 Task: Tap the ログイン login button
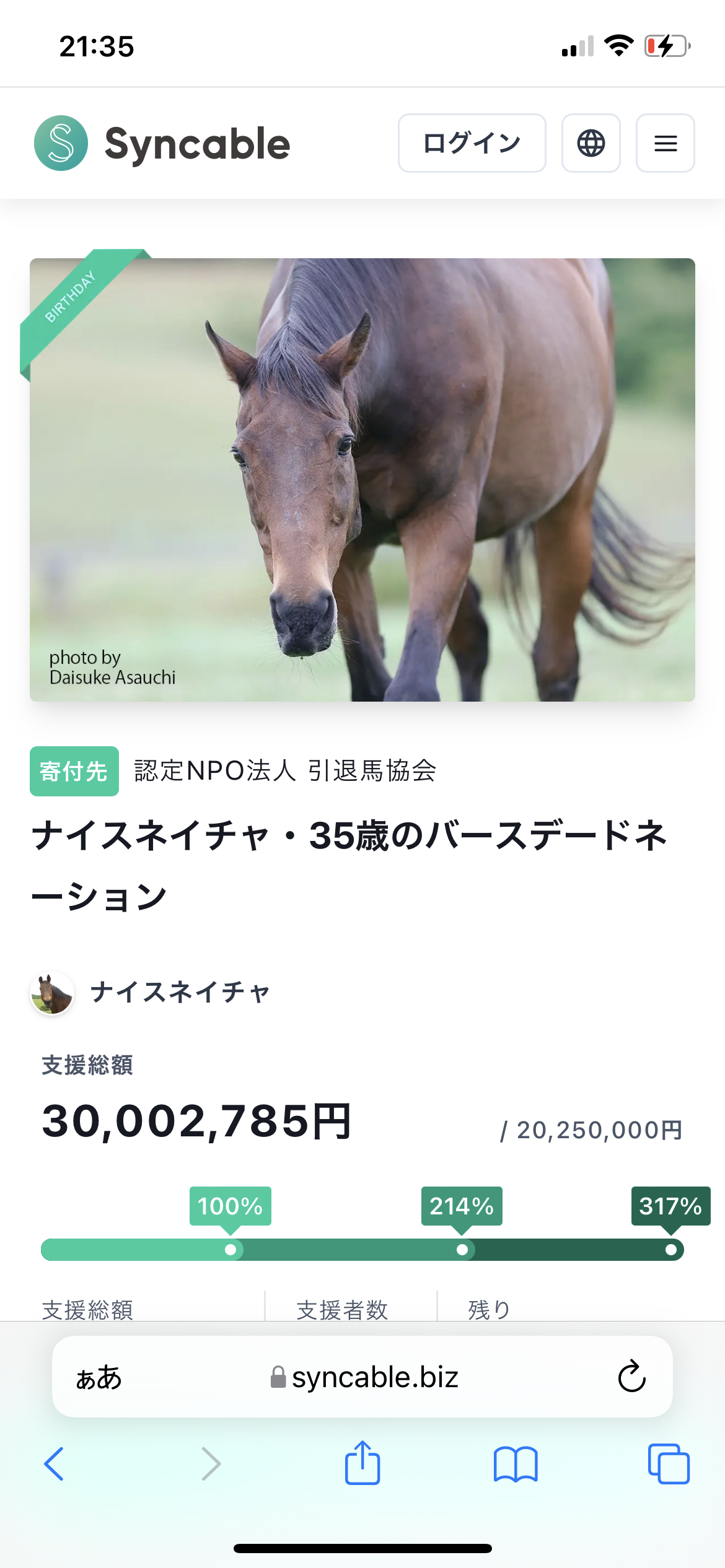(472, 143)
